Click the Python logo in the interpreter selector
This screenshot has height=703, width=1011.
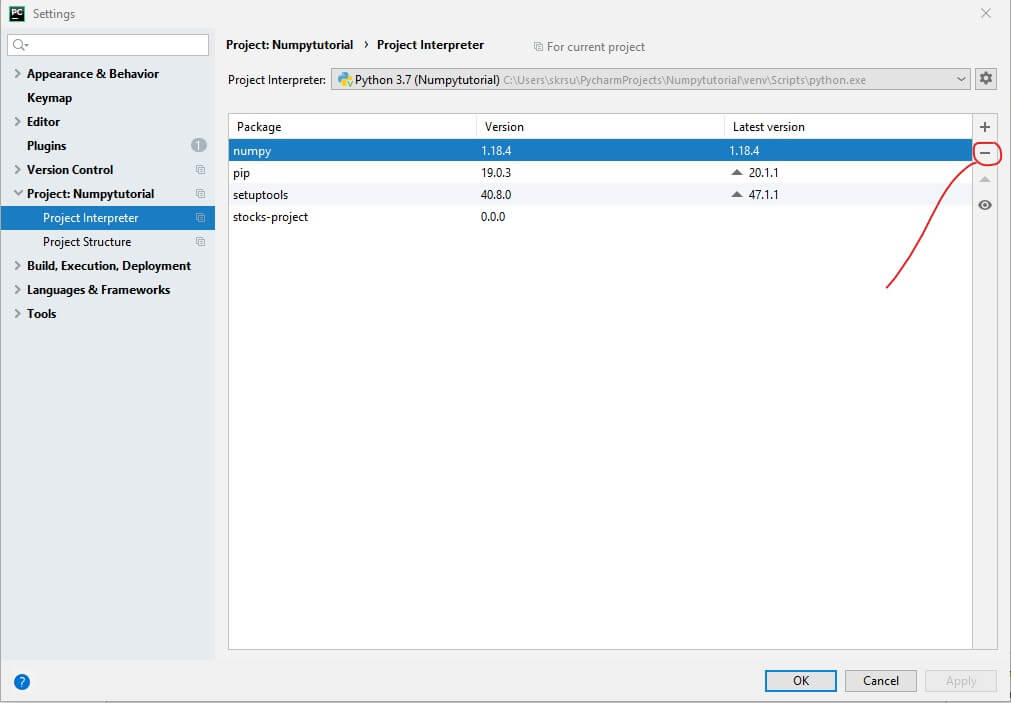point(347,78)
